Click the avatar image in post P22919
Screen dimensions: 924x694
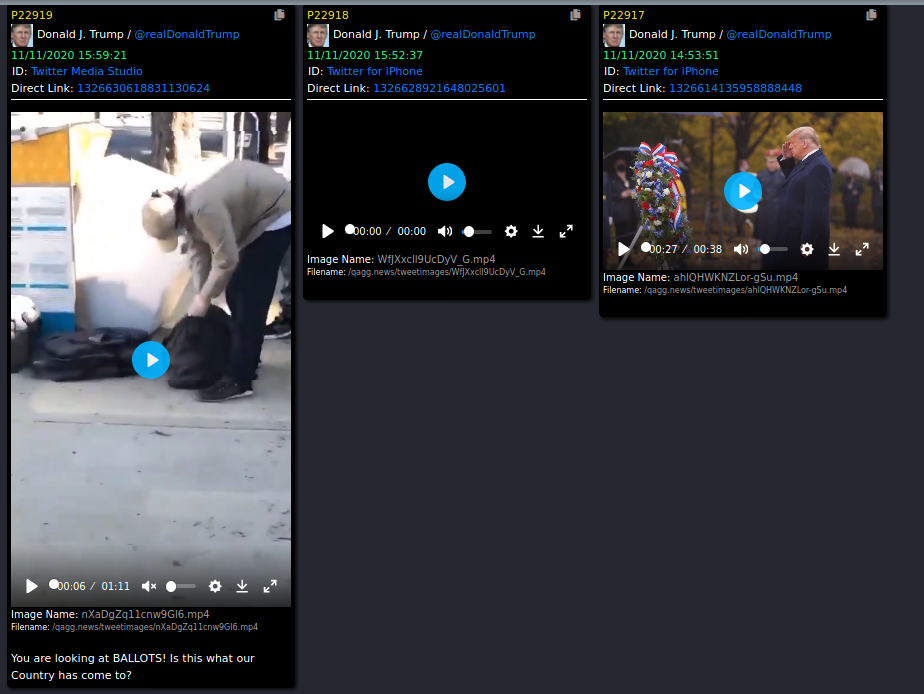(22, 35)
